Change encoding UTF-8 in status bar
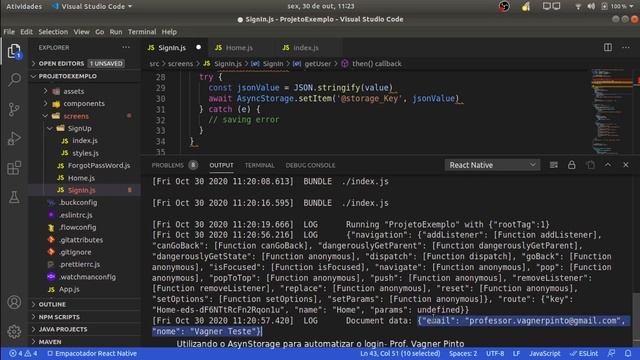Viewport: 640px width, 360px height. pos(495,353)
